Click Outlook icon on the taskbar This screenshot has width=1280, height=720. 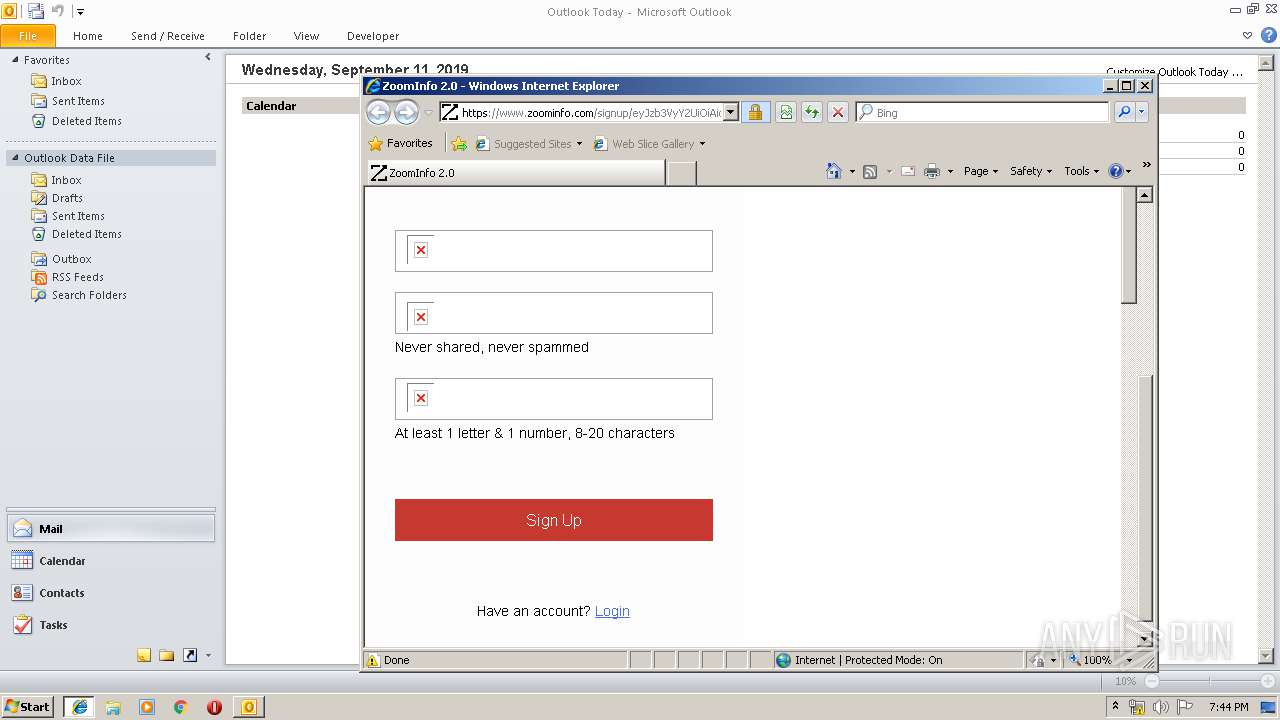(248, 707)
